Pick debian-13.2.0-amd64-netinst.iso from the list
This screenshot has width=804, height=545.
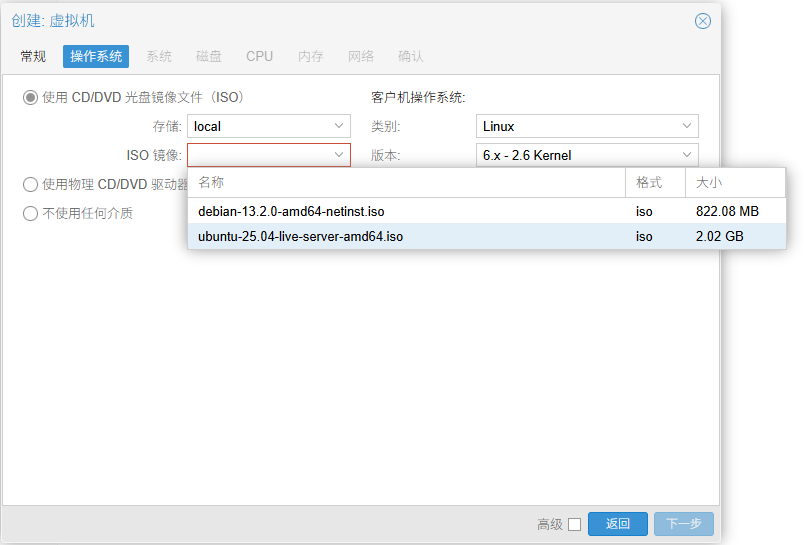[291, 212]
